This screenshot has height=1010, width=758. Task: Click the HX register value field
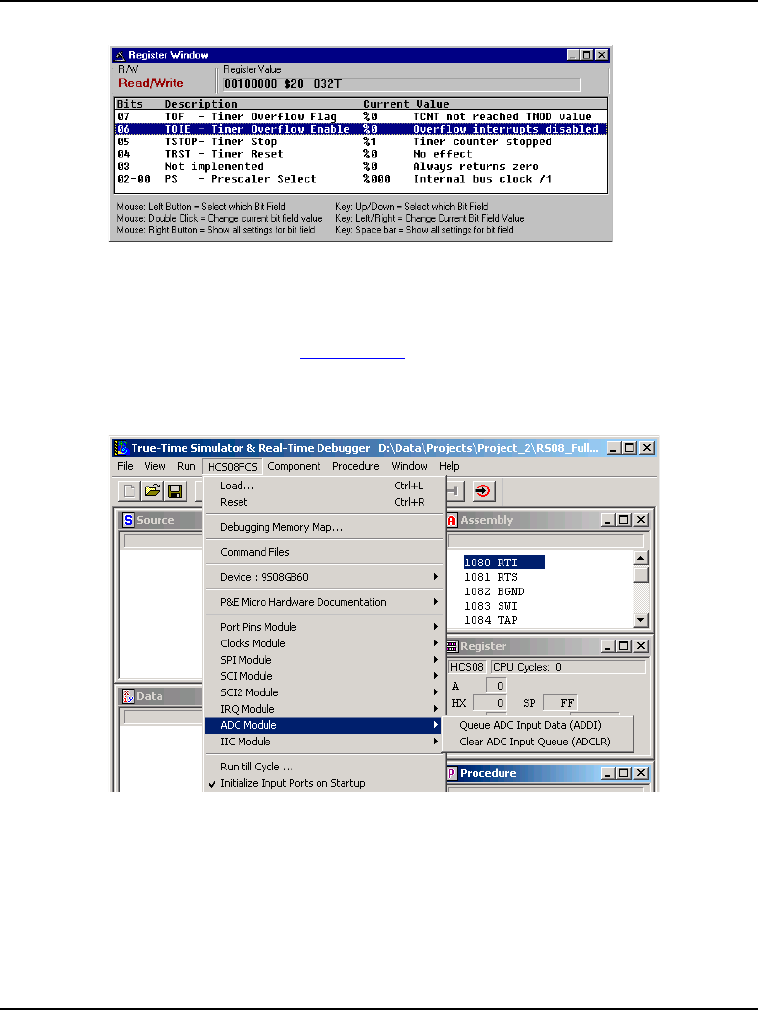[489, 703]
